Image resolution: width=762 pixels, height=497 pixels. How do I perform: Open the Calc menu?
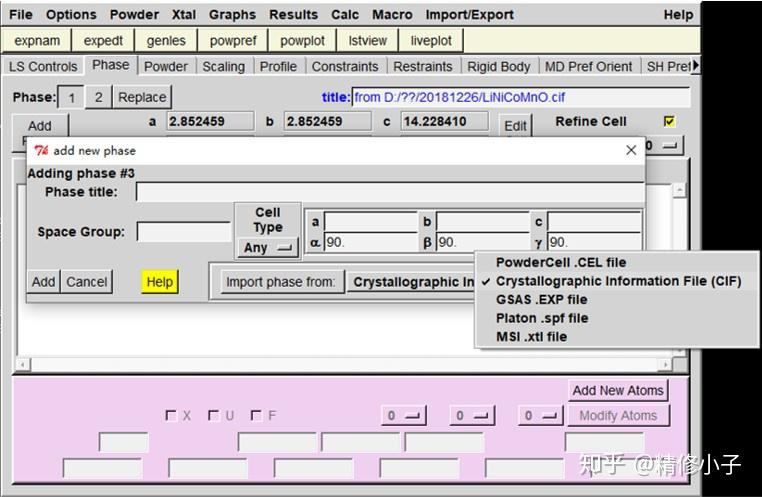[x=345, y=15]
